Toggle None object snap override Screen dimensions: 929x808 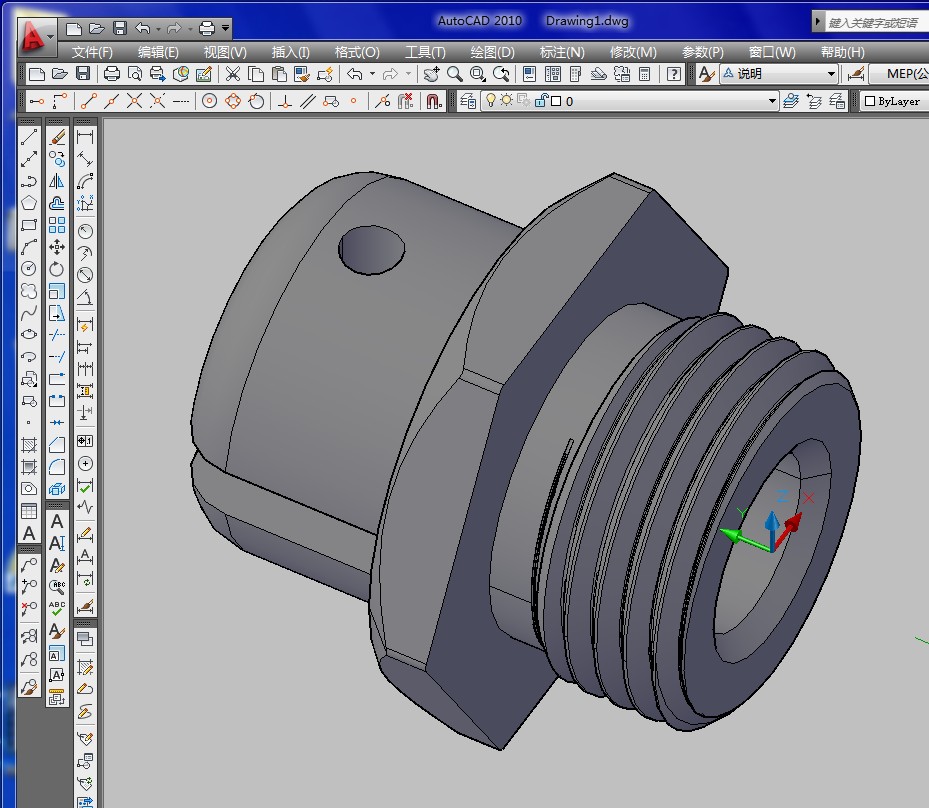click(405, 101)
